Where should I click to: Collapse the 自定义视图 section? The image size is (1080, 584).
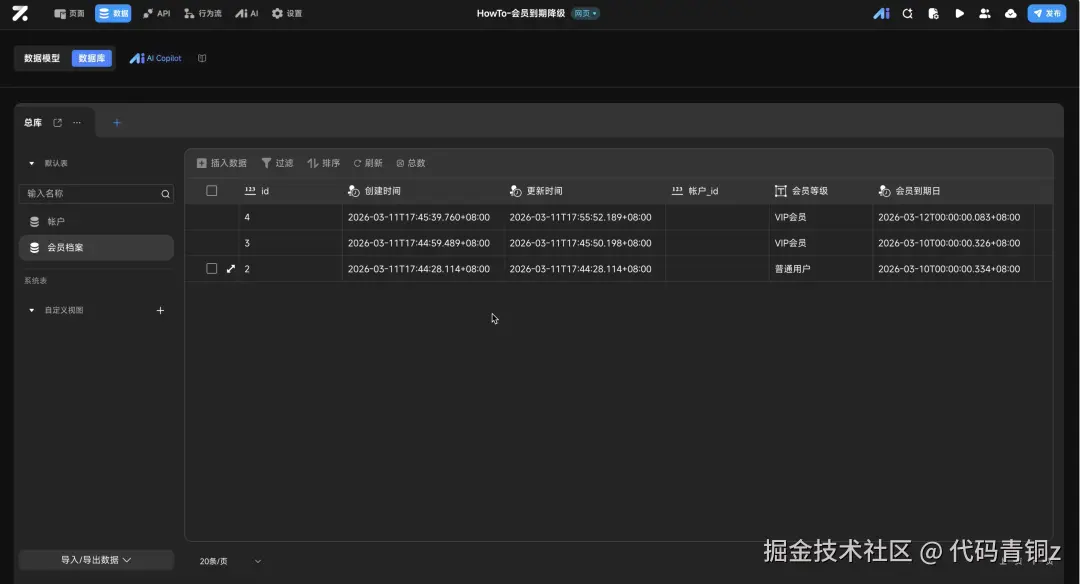pos(32,311)
